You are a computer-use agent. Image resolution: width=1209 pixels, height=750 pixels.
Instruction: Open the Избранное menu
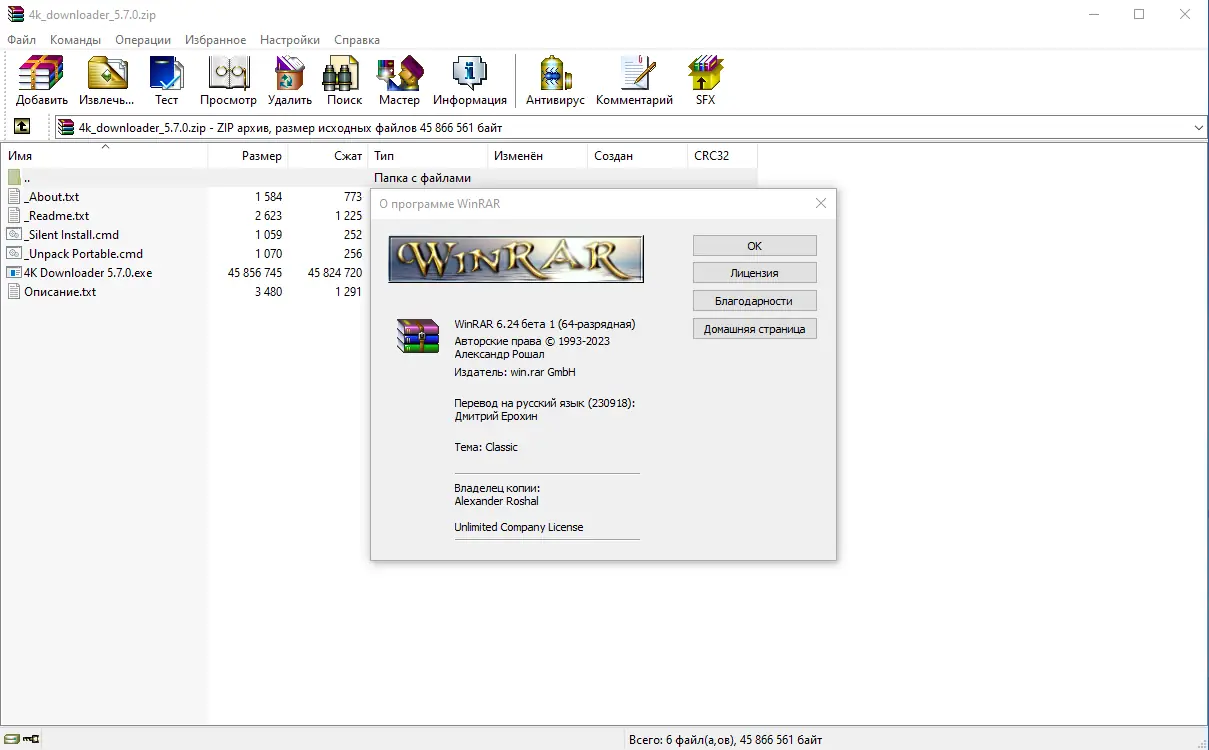(215, 40)
